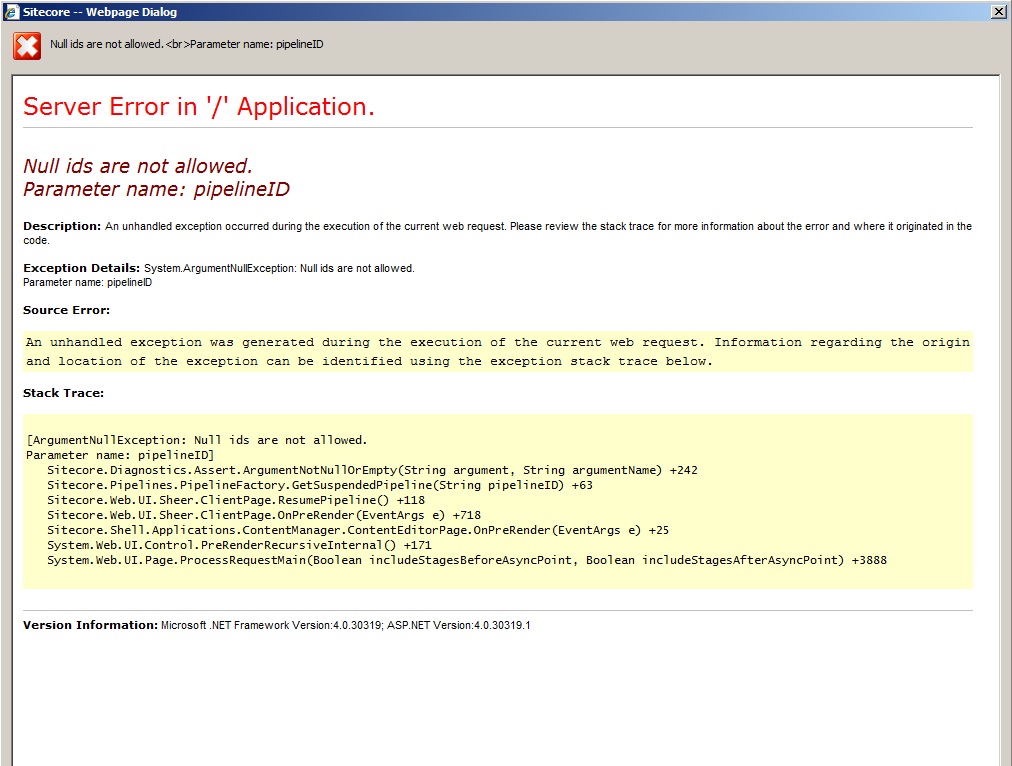
Task: Click the 'ContentEditorPage.OnPreRender' stack trace line
Action: [358, 530]
